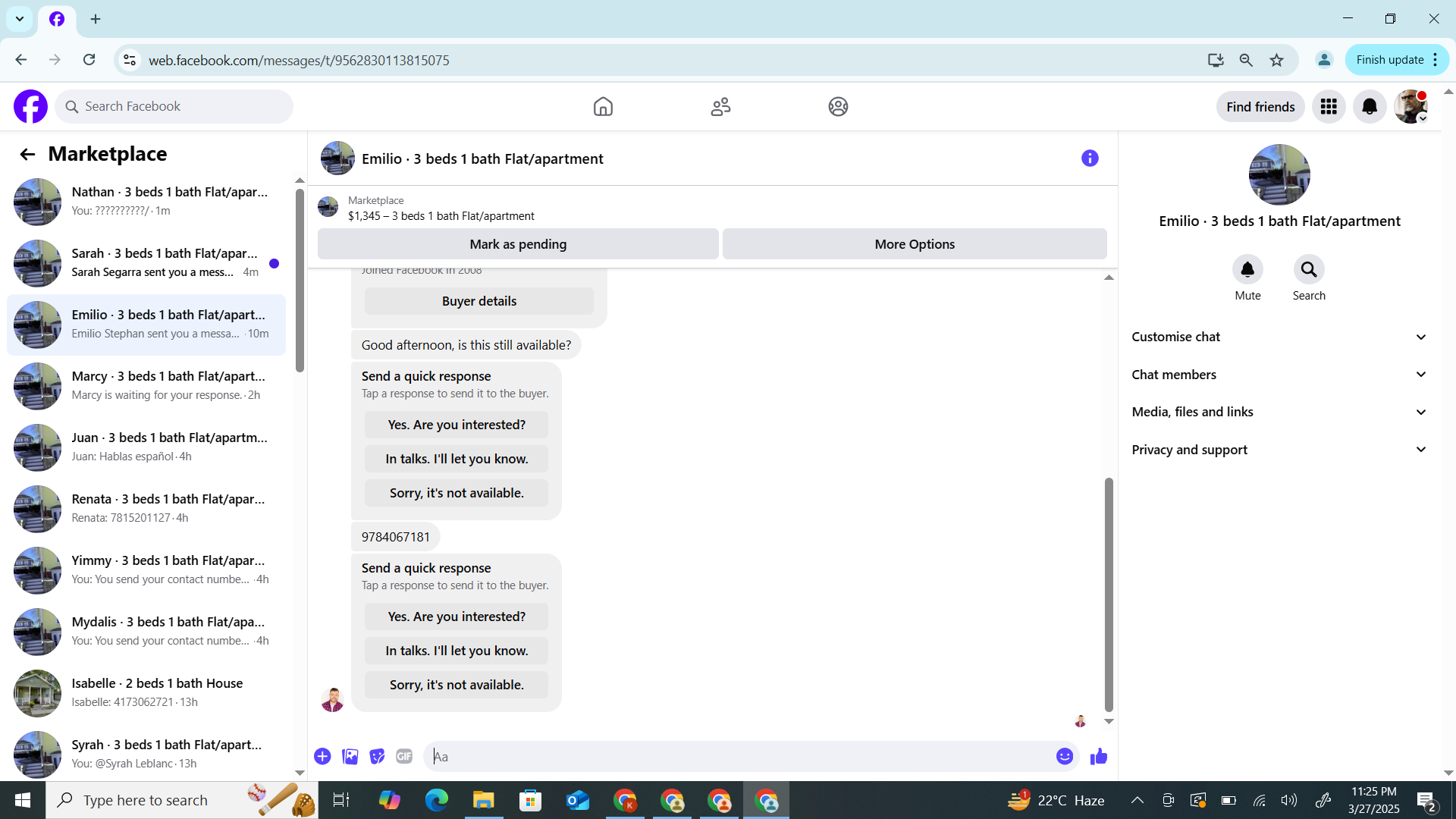Click Mark as pending
The width and height of the screenshot is (1456, 819).
click(x=518, y=244)
